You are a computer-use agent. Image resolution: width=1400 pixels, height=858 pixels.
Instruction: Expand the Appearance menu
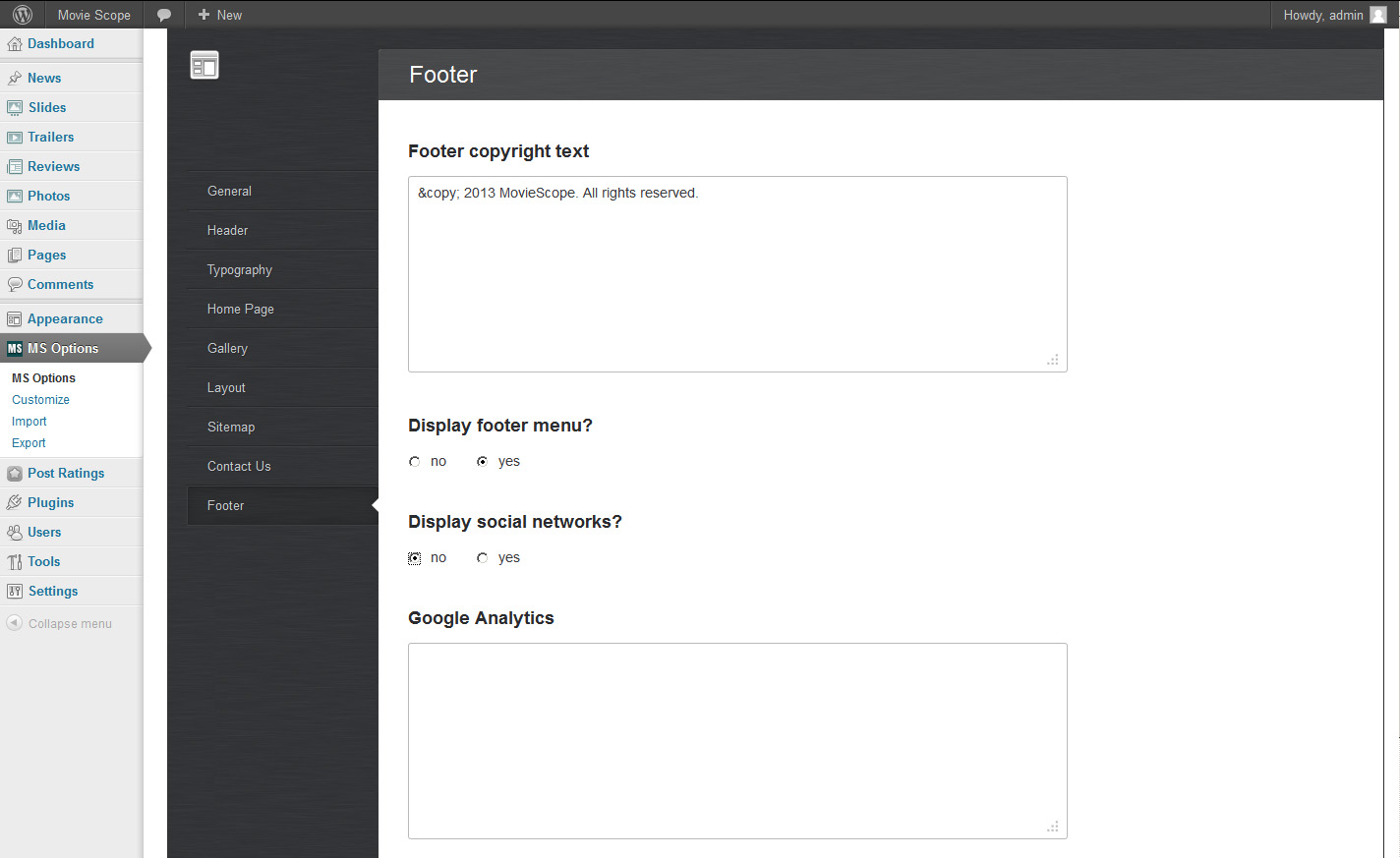(65, 319)
